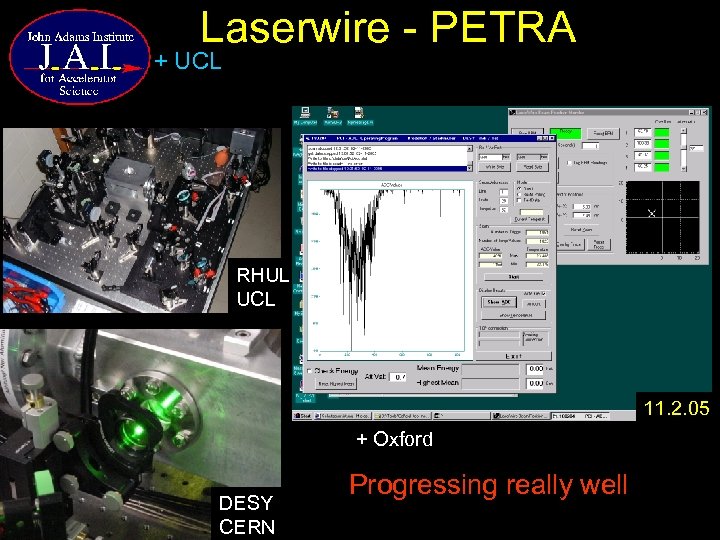Click the Exit button below the correction group

(x=513, y=356)
